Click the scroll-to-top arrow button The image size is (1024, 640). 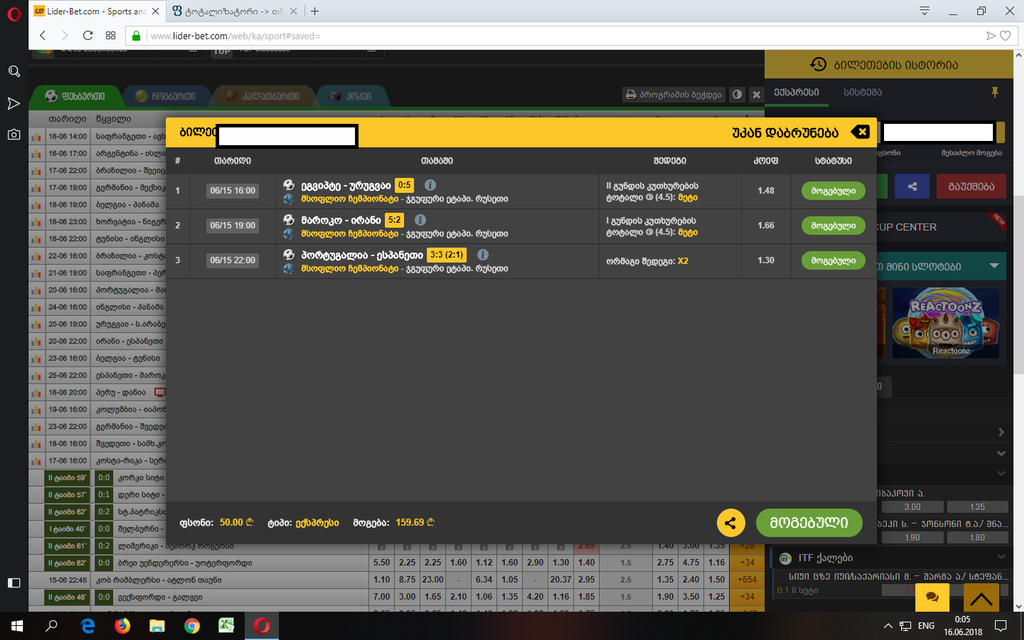click(980, 597)
